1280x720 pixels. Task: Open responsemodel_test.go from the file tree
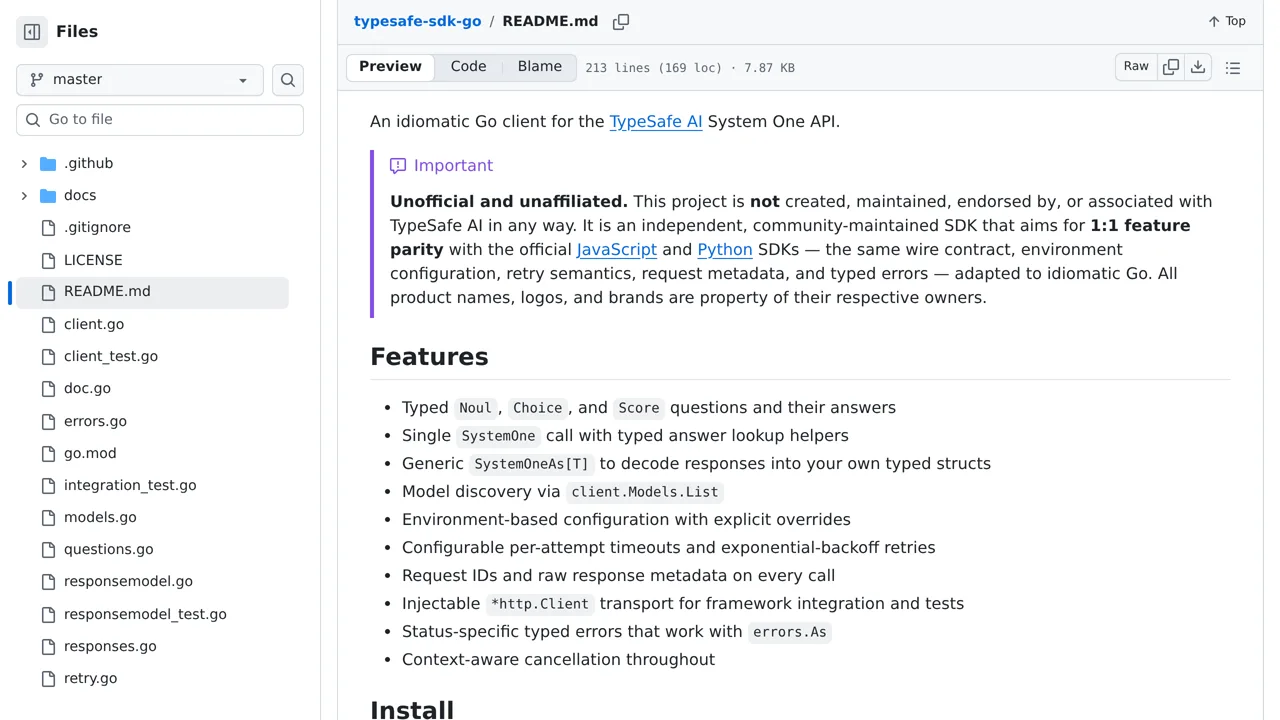(145, 614)
